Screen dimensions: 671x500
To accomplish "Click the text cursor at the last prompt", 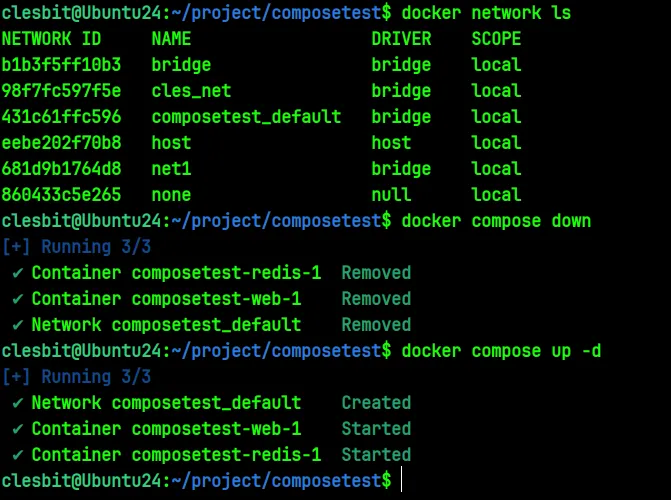I will pyautogui.click(x=401, y=479).
